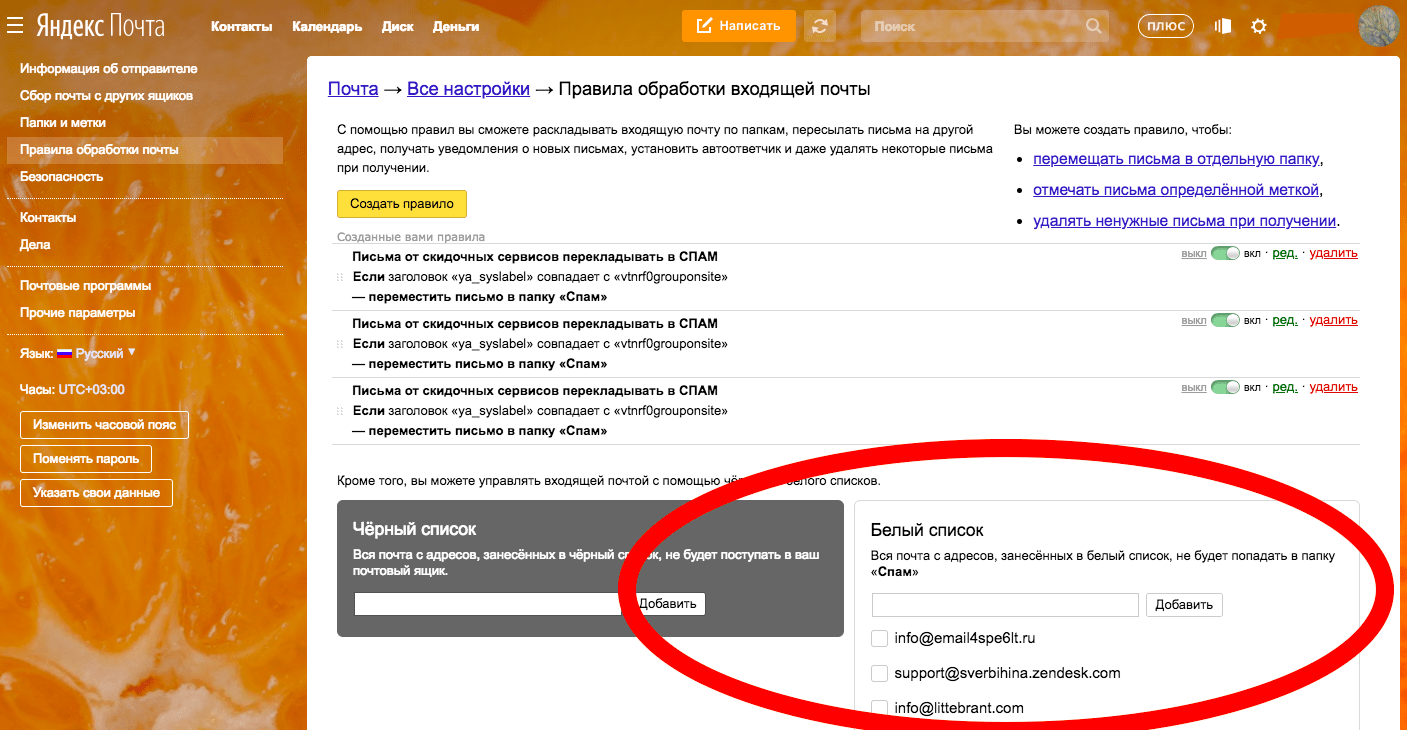Click the search magnifier icon
This screenshot has width=1407, height=730.
1095,26
